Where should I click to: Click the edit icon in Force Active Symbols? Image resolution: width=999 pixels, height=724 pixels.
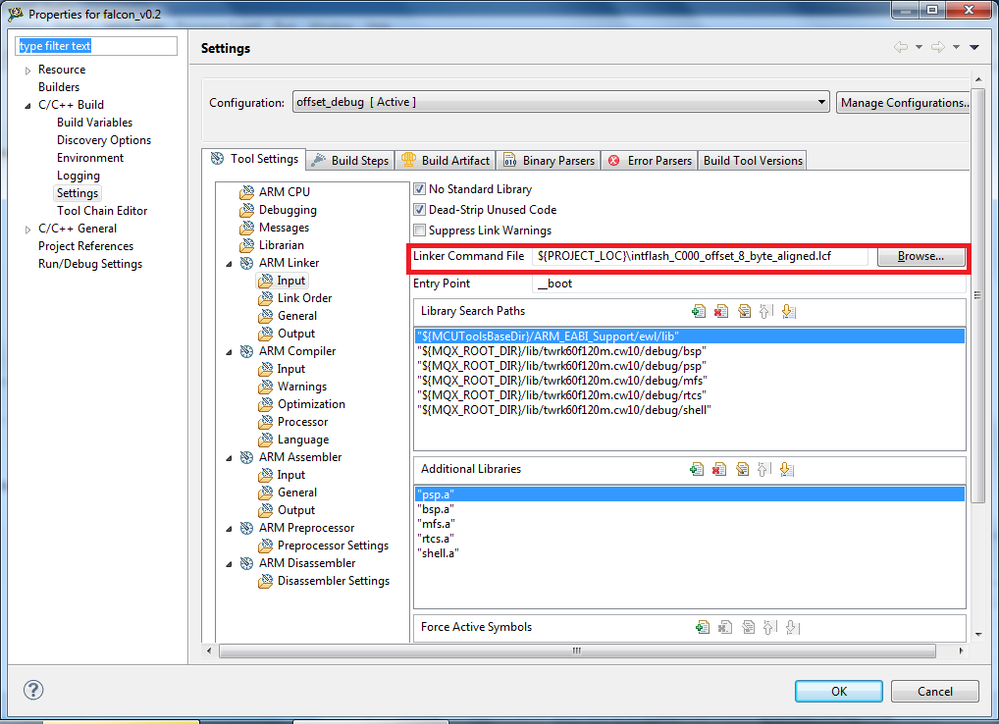point(748,627)
